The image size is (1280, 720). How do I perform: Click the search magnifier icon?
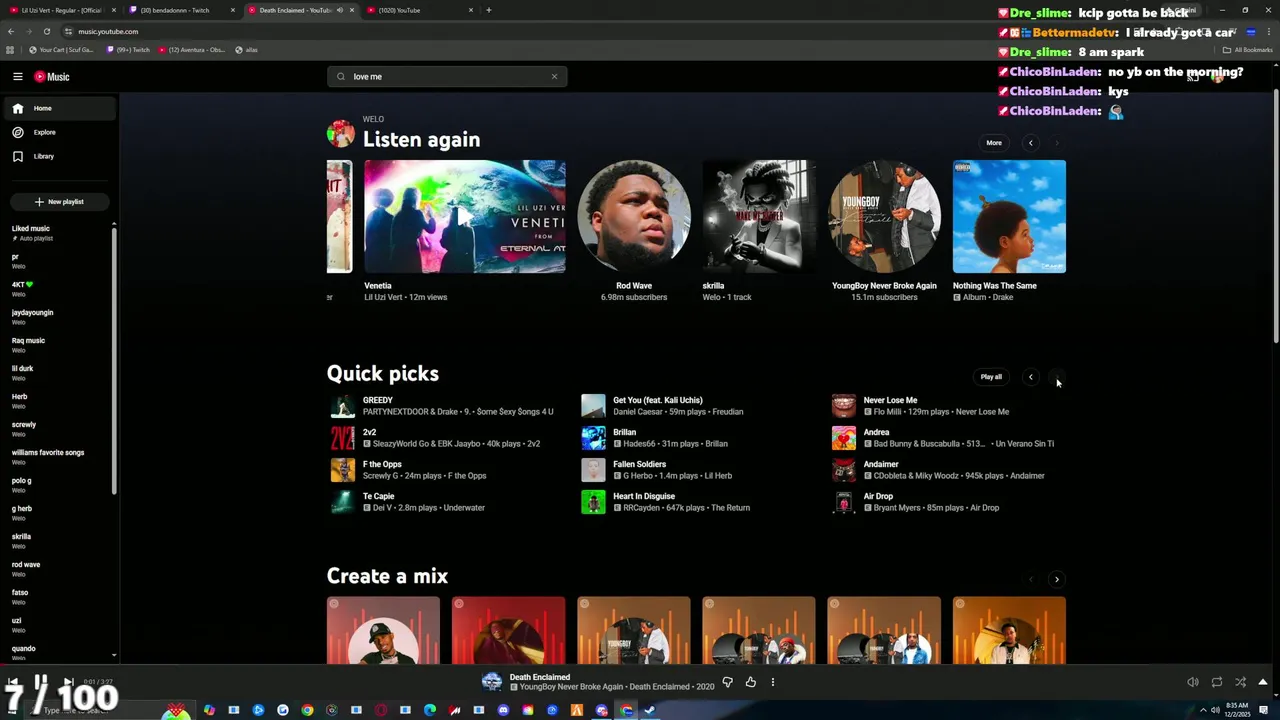click(340, 76)
